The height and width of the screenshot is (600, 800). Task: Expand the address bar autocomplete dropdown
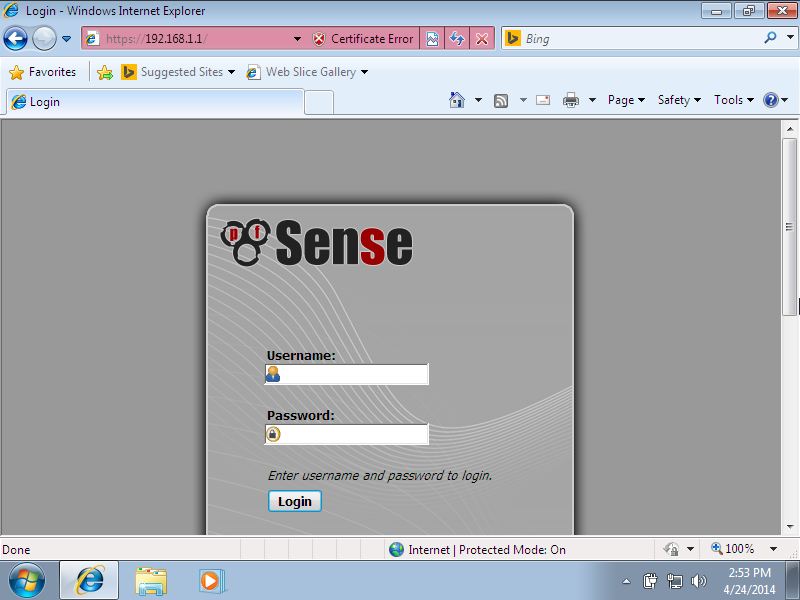pos(297,39)
